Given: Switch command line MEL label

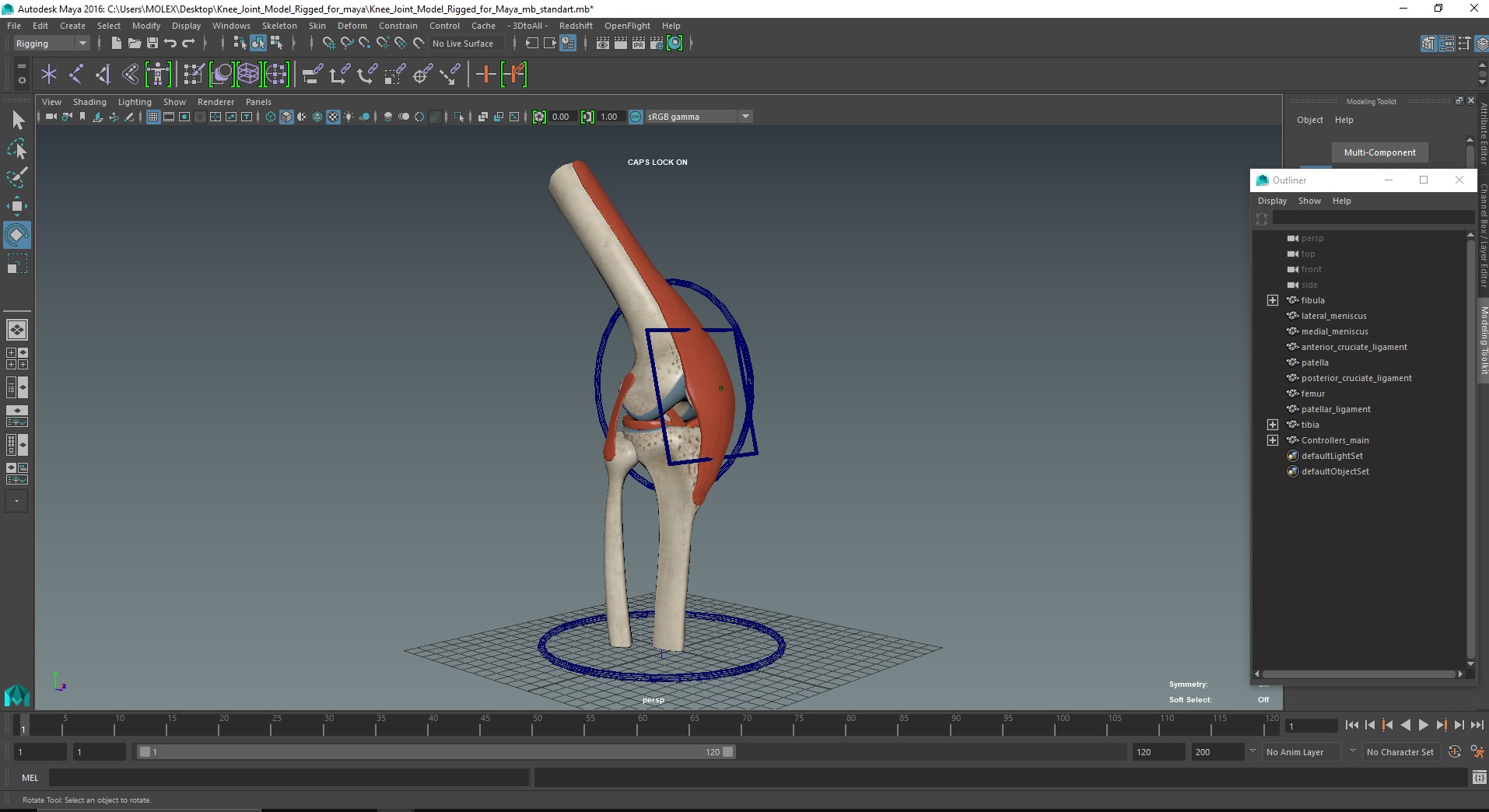Looking at the screenshot, I should pyautogui.click(x=30, y=778).
